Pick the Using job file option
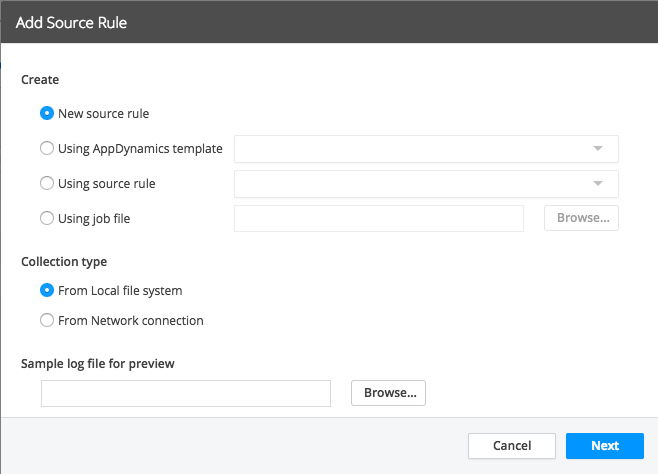 [x=47, y=218]
